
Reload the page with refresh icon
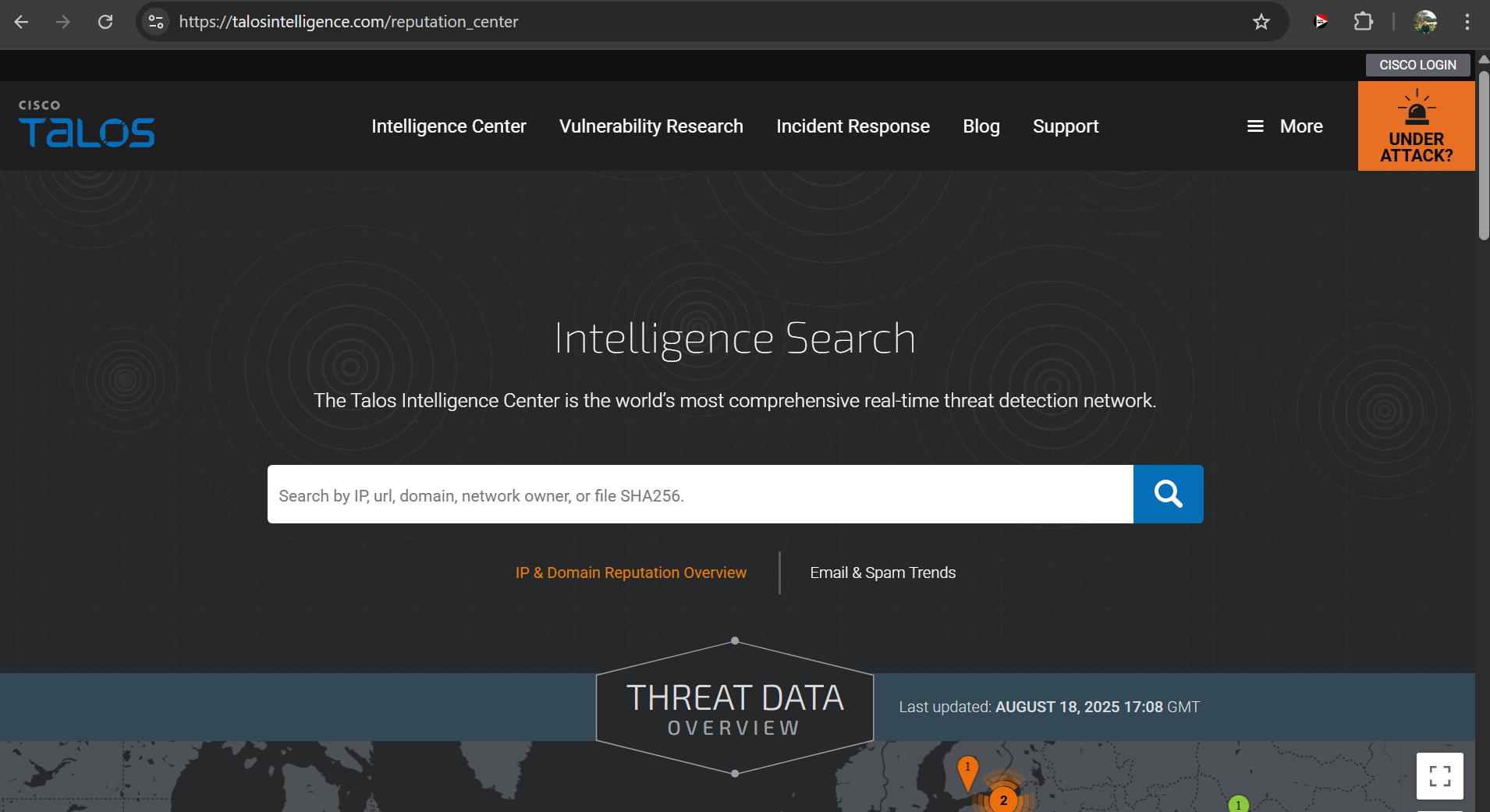click(x=105, y=22)
